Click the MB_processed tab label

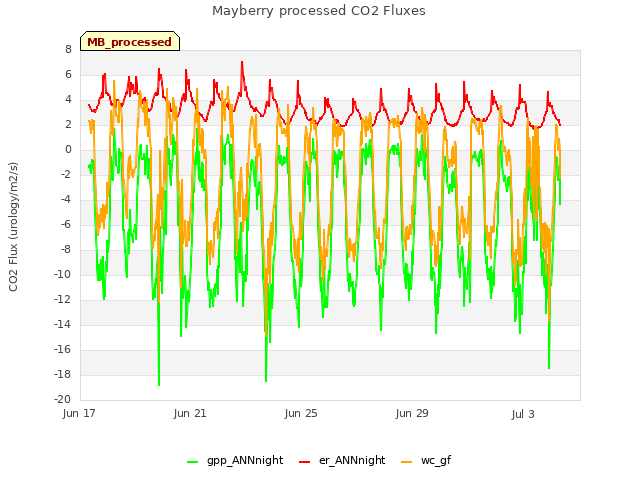click(129, 42)
